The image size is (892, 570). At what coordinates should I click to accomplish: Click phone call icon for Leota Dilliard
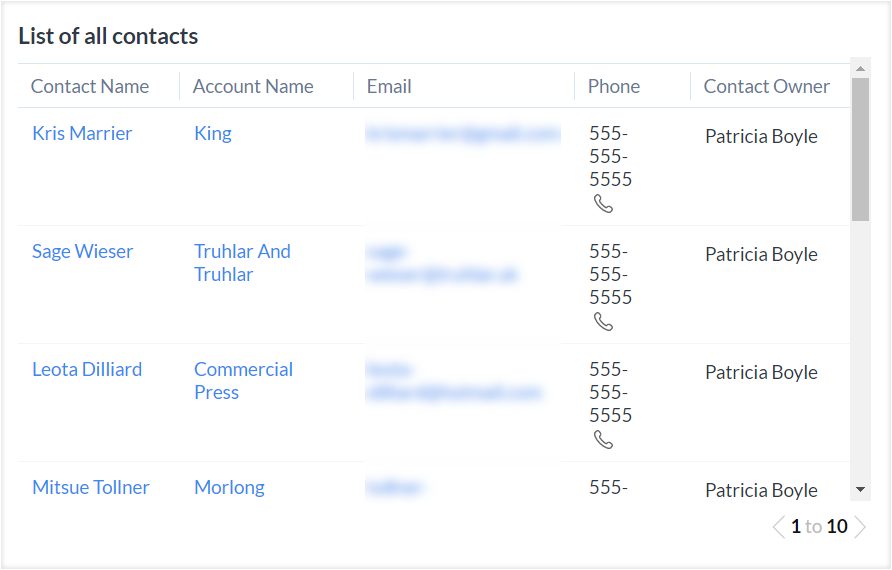click(603, 440)
